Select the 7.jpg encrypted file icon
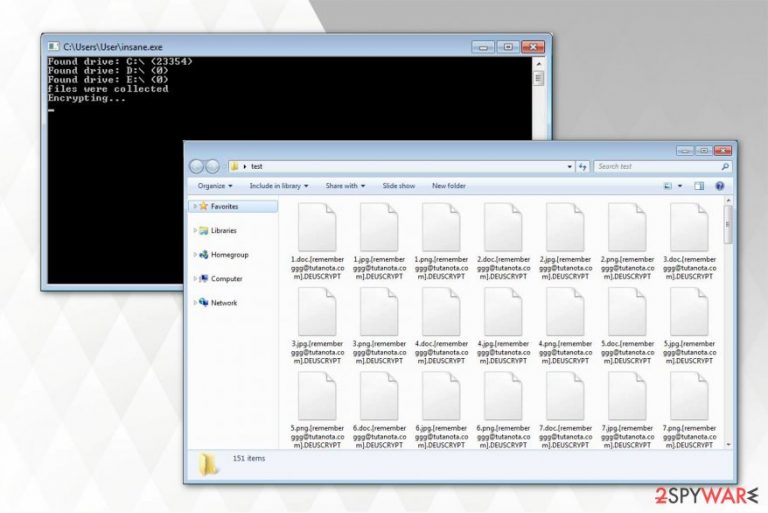The width and height of the screenshot is (768, 513). point(627,396)
